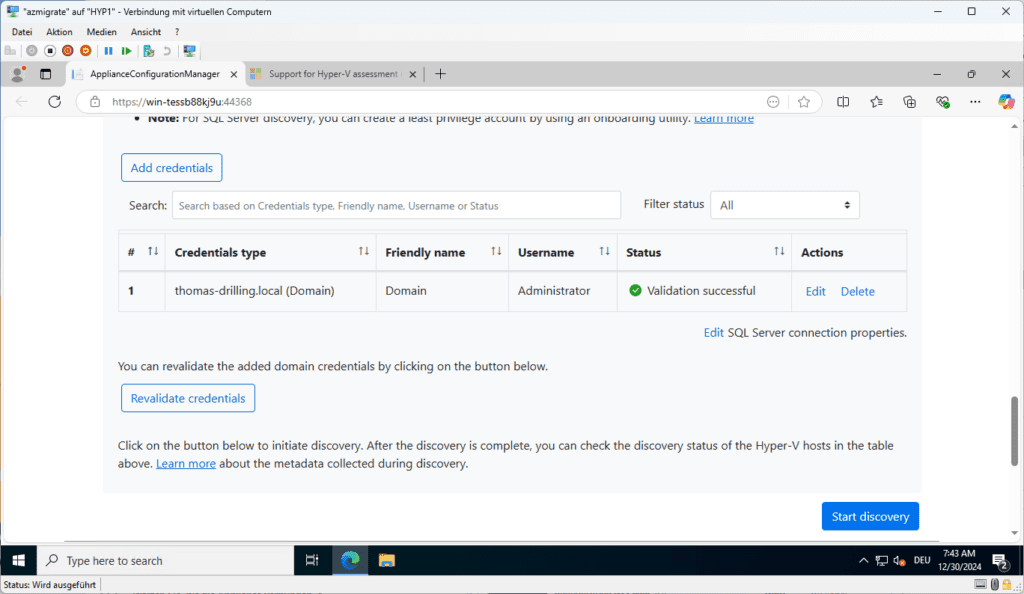Open Browser essentials heart icon
This screenshot has height=594, width=1024.
pos(942,102)
